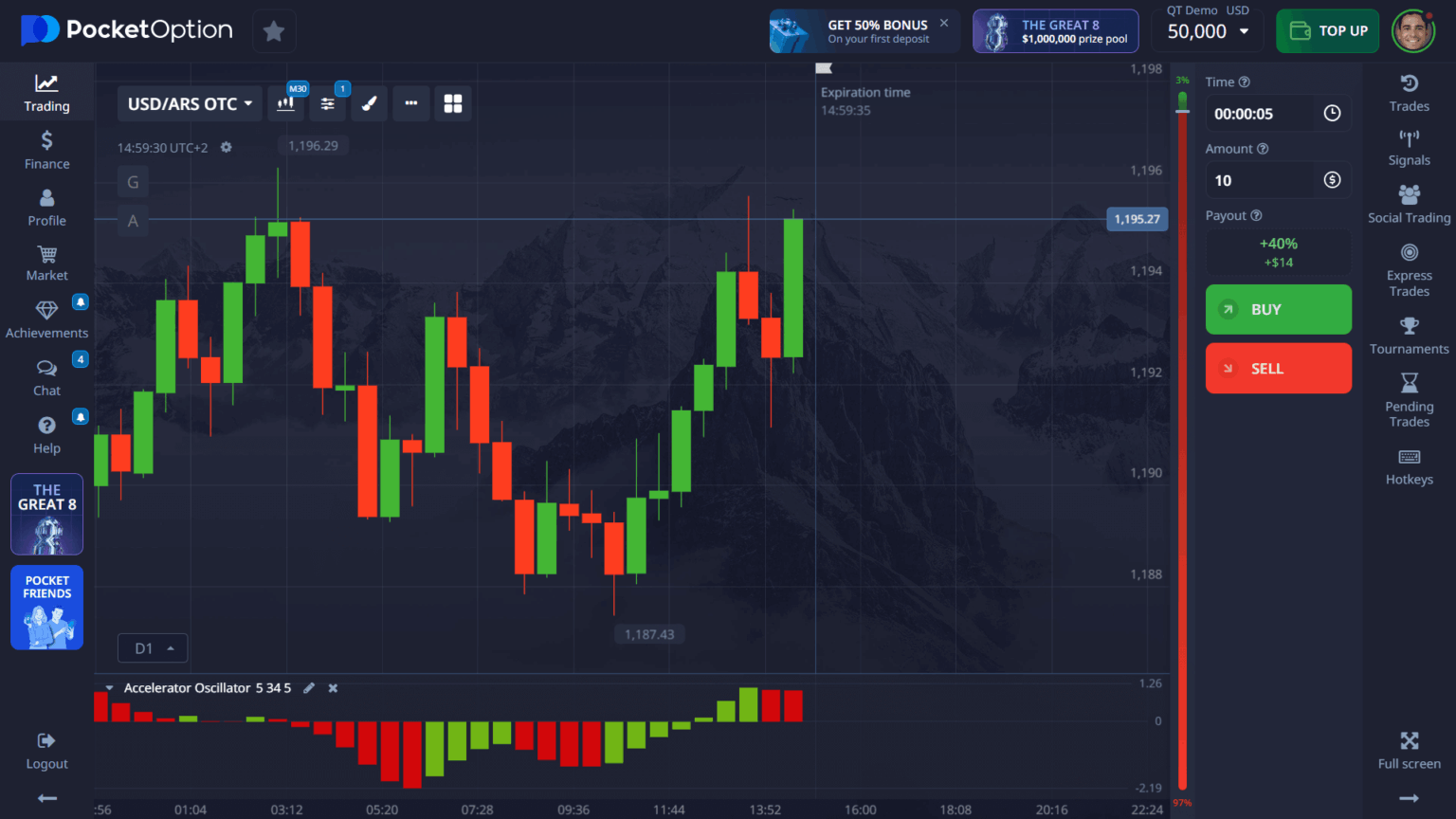Open the USD/ARS OTC asset dropdown
Viewport: 1456px width, 819px height.
(190, 103)
